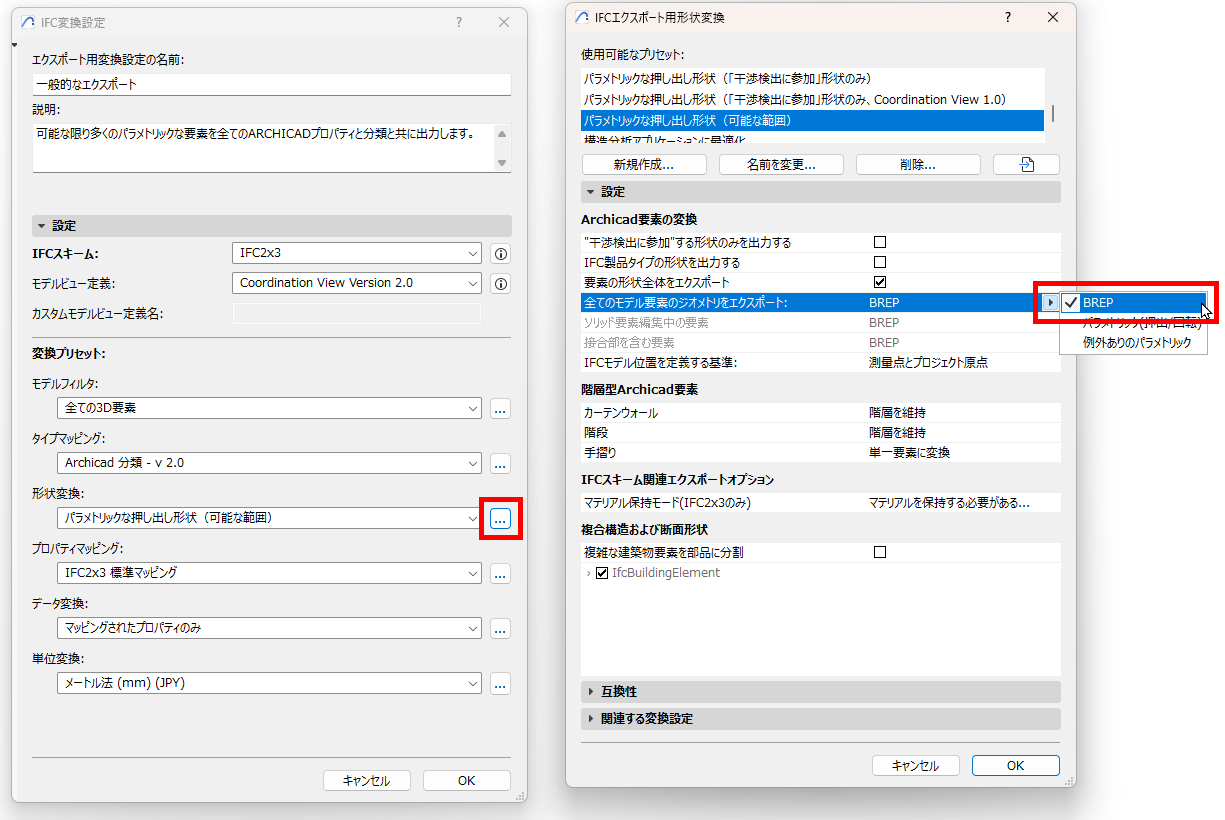Click 階段 row value 階層を維持
1225x820 pixels.
point(897,432)
